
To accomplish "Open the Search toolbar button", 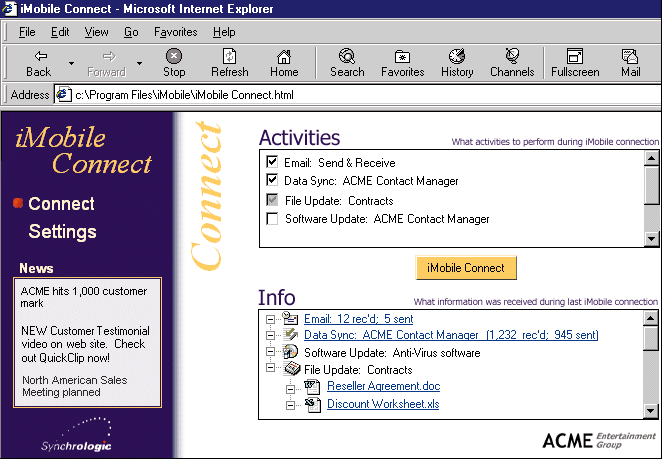I will 347,63.
